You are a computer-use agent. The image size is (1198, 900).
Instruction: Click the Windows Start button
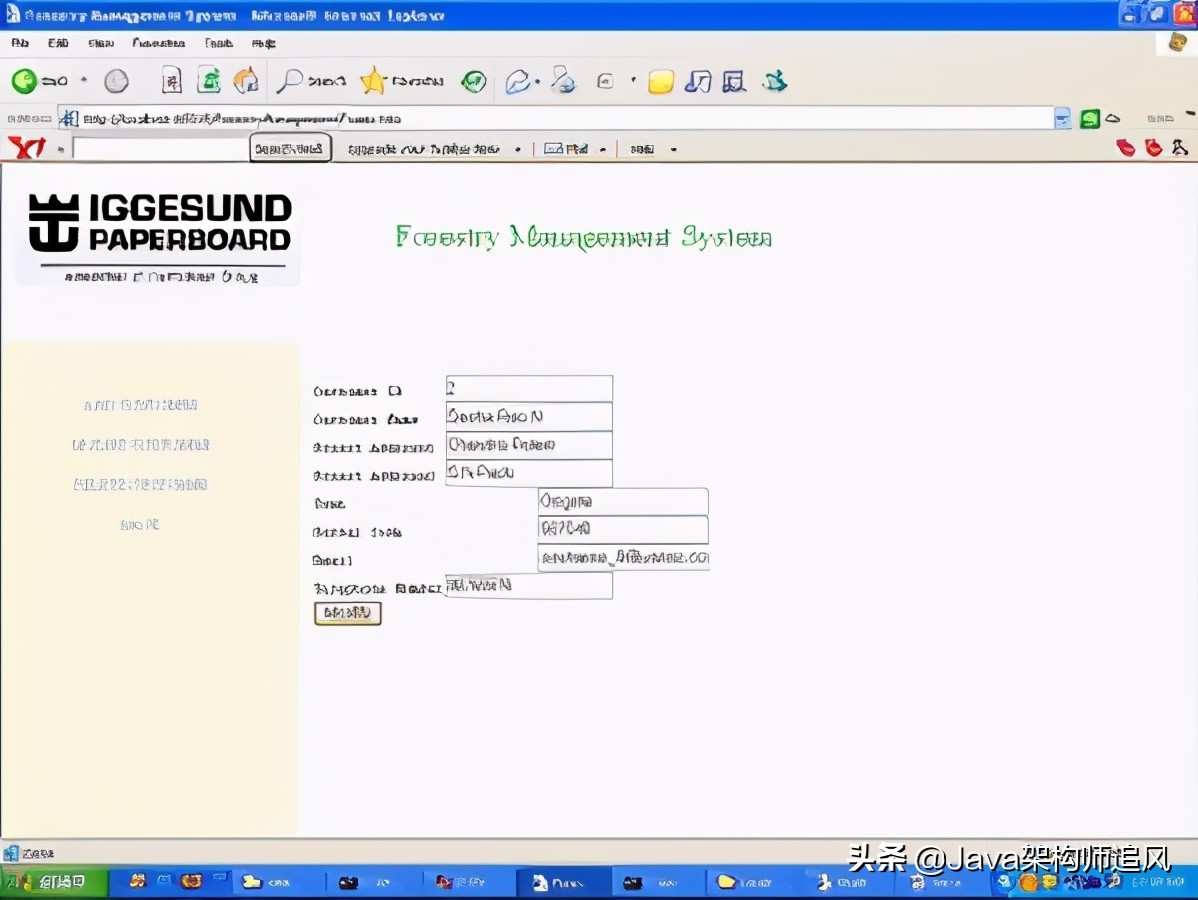coord(50,882)
